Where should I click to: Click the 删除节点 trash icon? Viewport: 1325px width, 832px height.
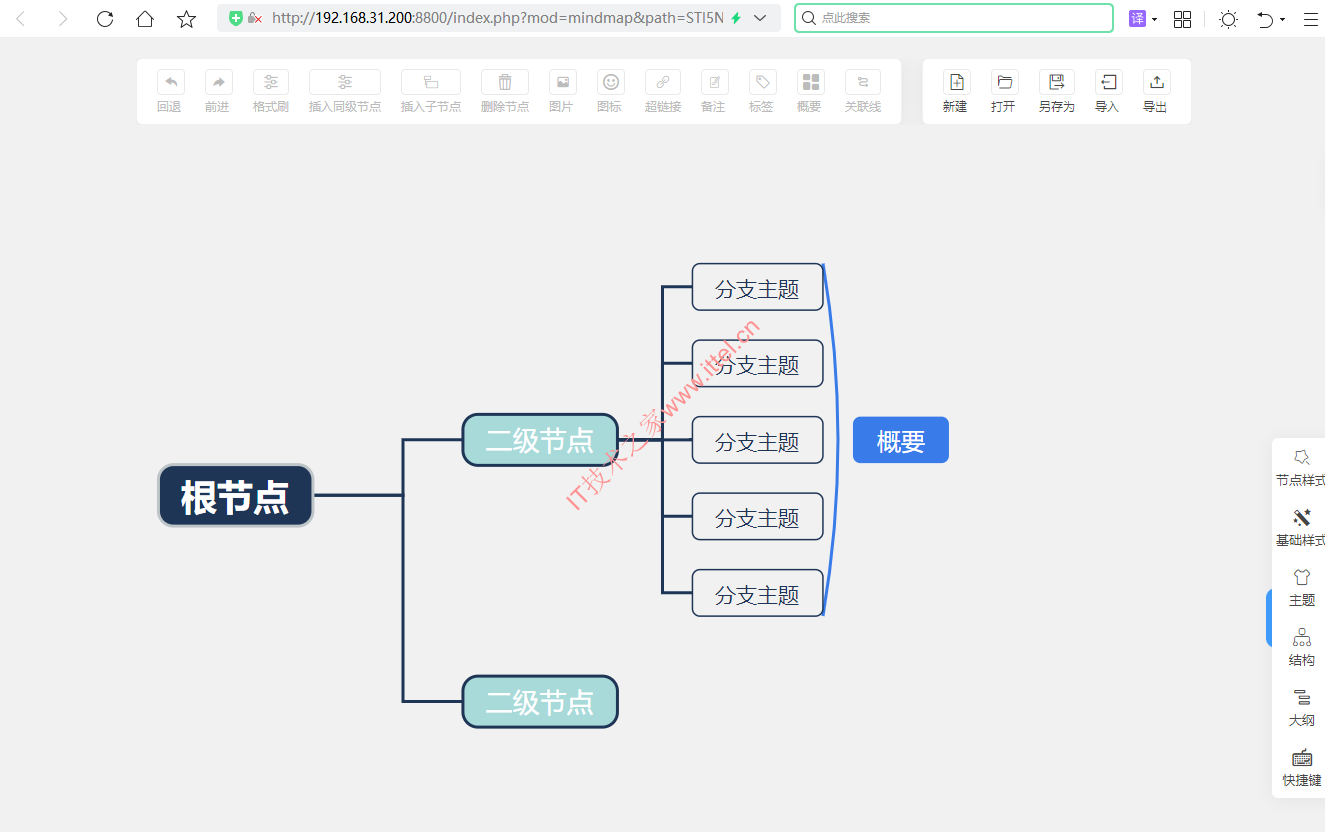[505, 82]
